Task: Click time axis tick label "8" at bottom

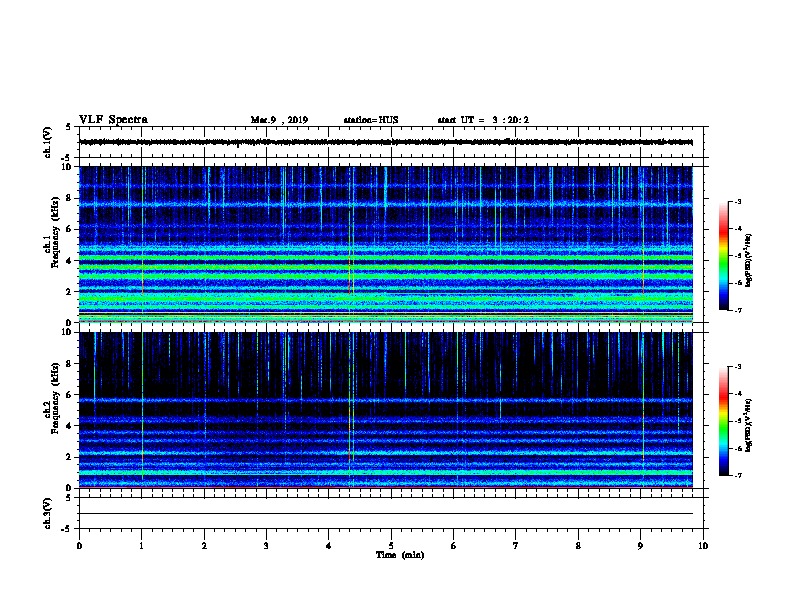Action: coord(578,546)
